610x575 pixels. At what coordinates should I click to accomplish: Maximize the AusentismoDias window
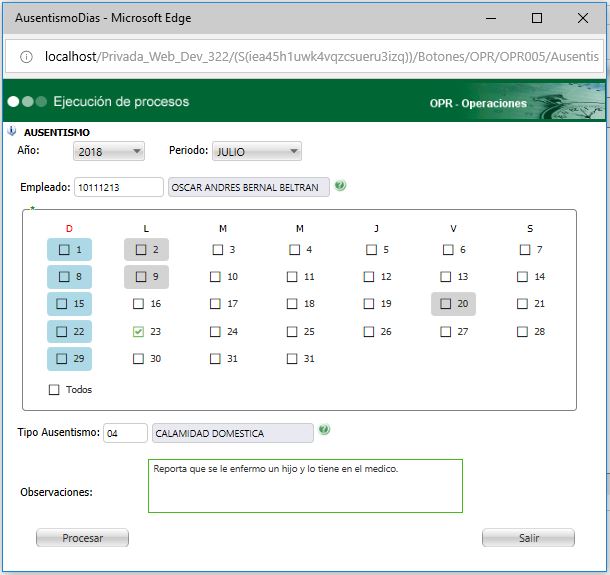click(537, 18)
